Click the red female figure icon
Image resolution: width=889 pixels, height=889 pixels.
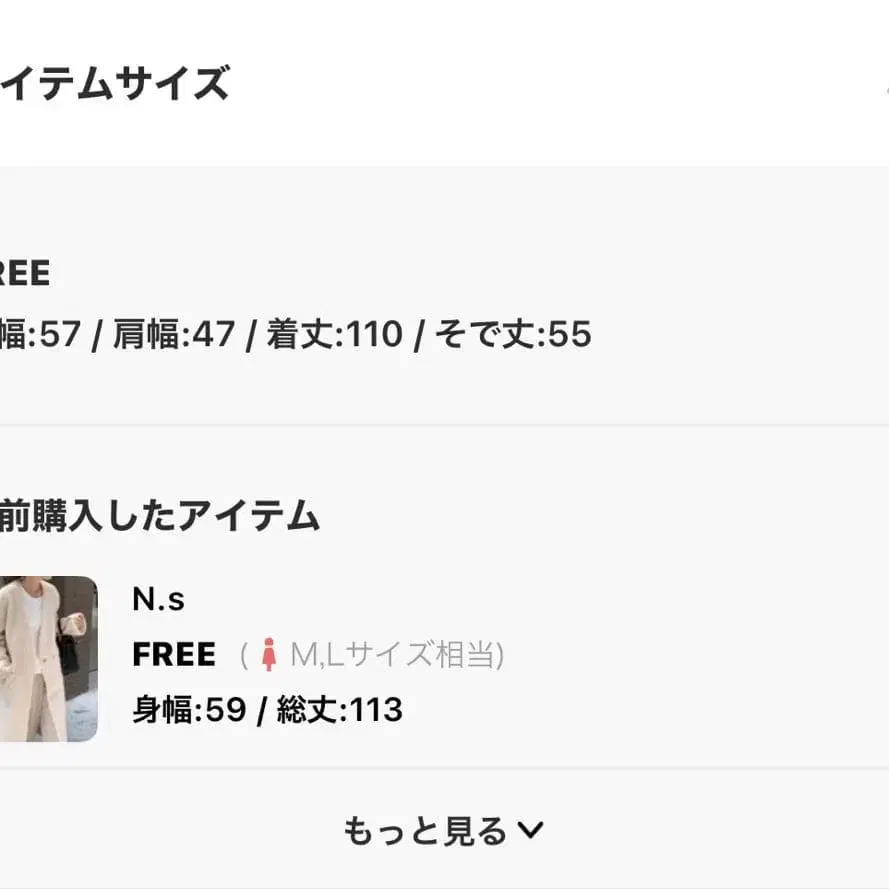pos(268,656)
